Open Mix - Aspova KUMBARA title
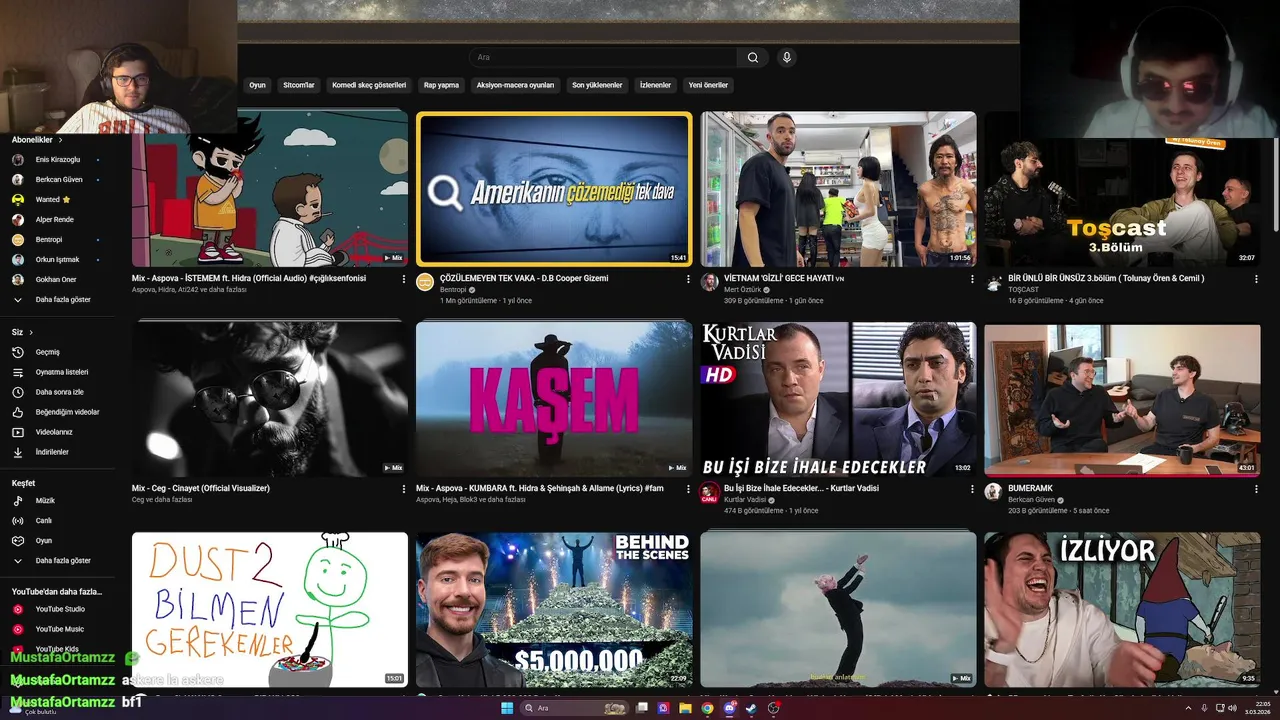 click(x=540, y=488)
